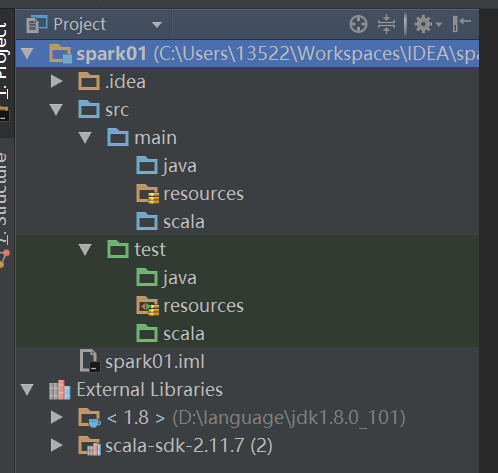
Task: Select the java folder label under test
Action: tap(180, 278)
